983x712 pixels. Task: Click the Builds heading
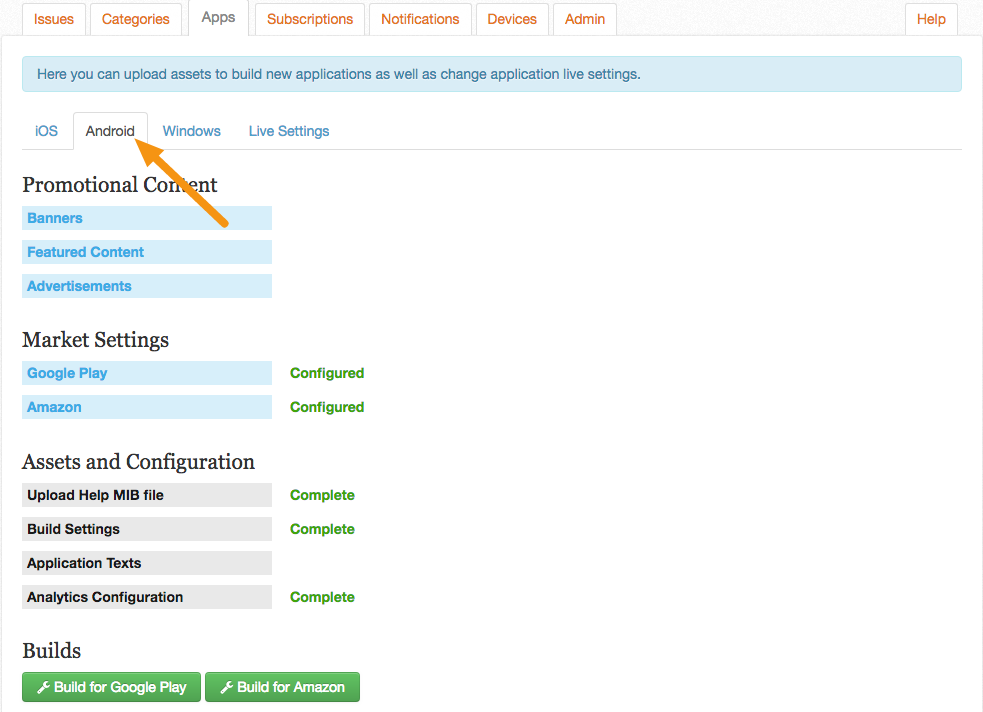[x=51, y=651]
